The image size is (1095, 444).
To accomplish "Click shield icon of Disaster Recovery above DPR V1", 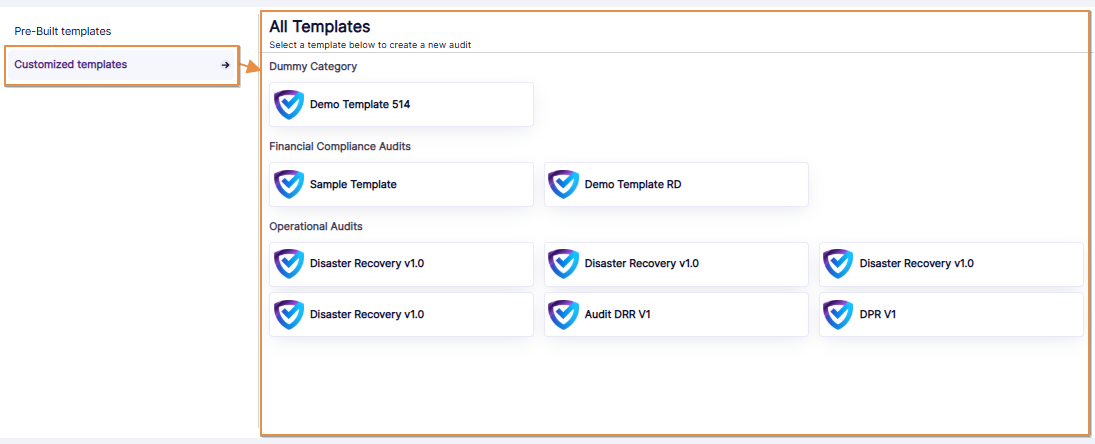I will pos(838,264).
